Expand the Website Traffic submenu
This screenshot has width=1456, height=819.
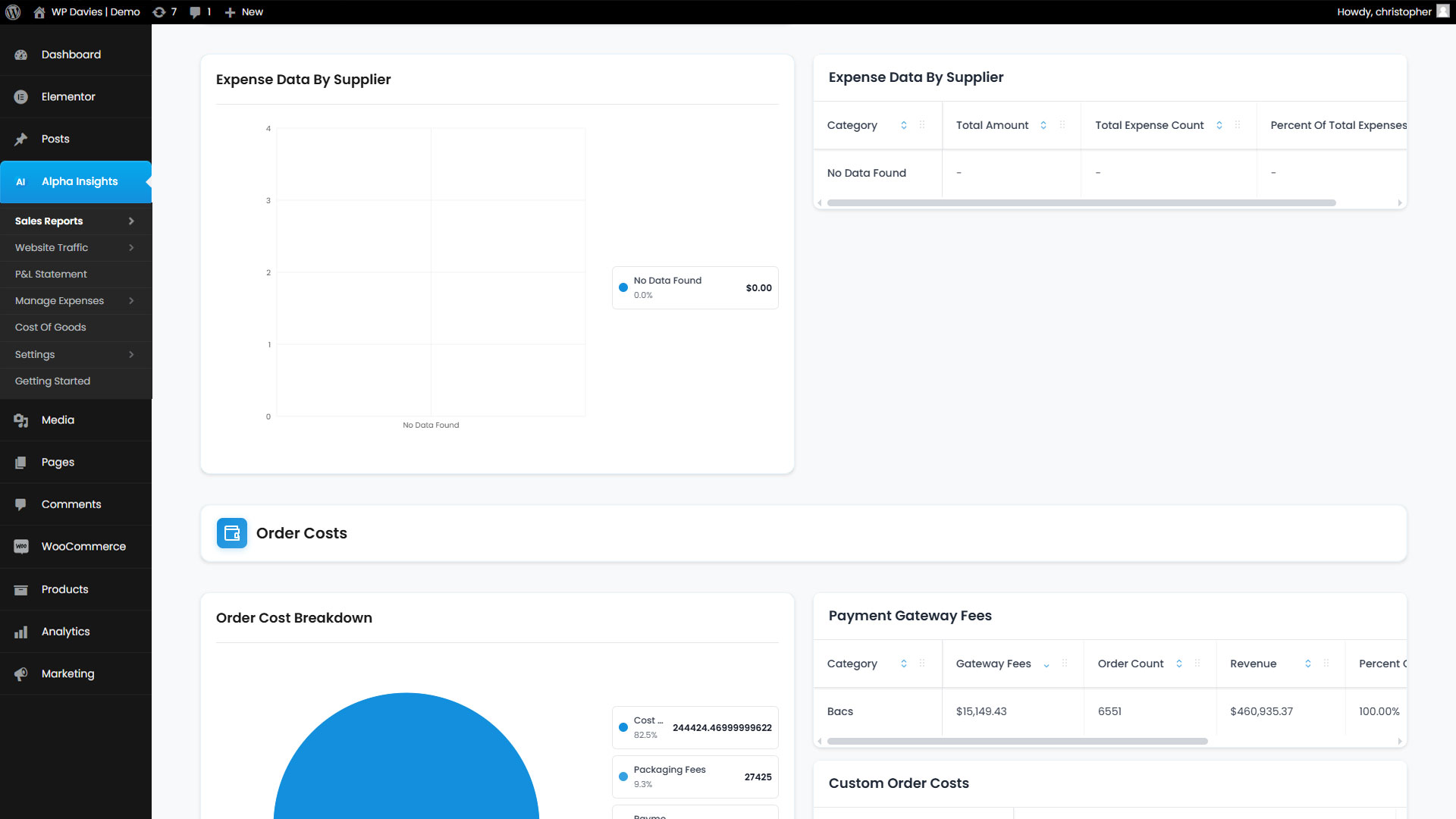(131, 248)
